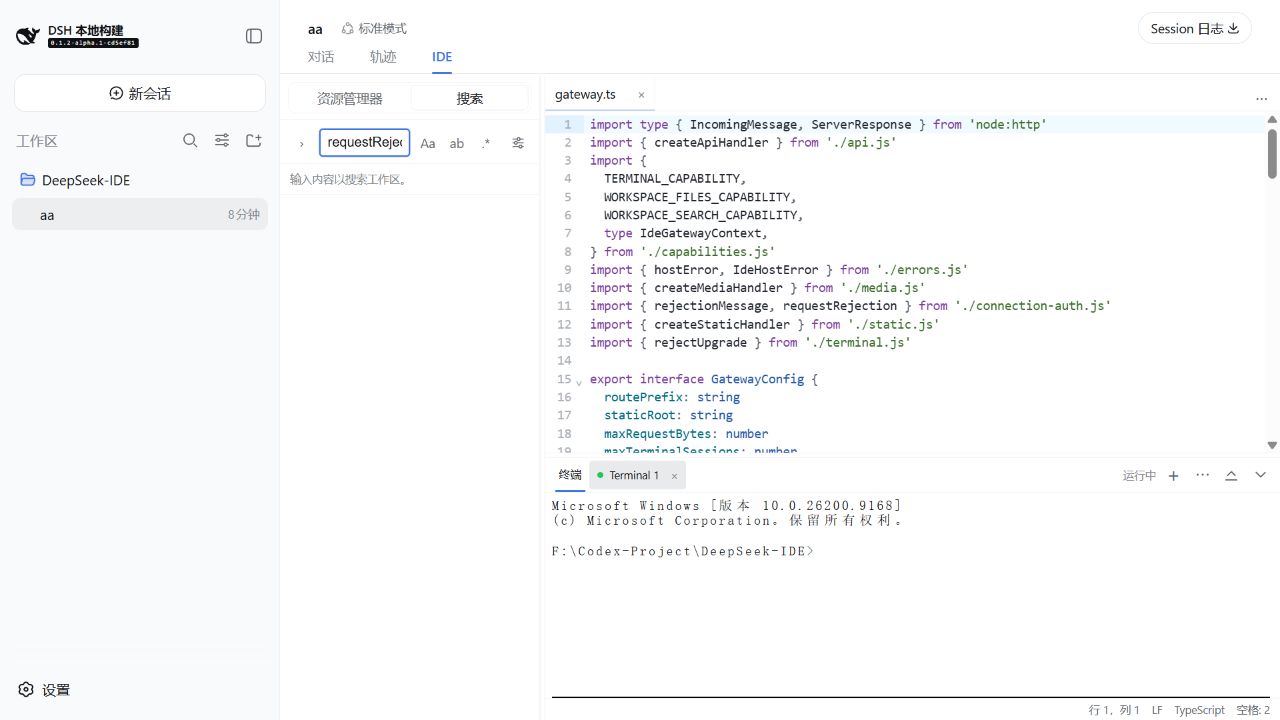
Task: Open search details filter icon
Action: pos(518,144)
